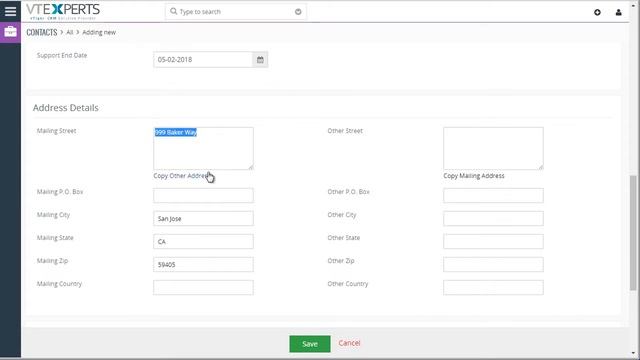Screen dimensions: 640x360
Task: Click the quick create plus icon
Action: [x=597, y=12]
